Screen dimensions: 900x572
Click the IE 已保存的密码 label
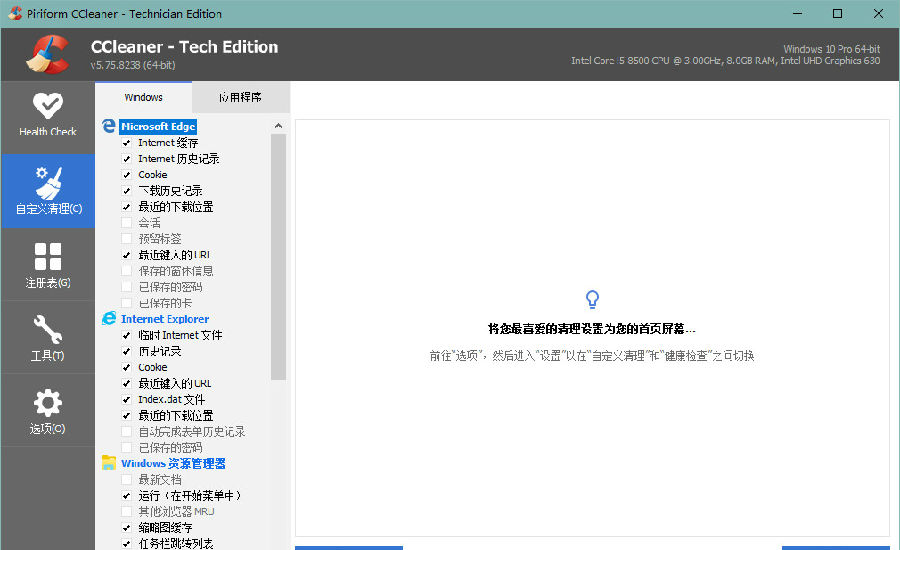point(170,448)
